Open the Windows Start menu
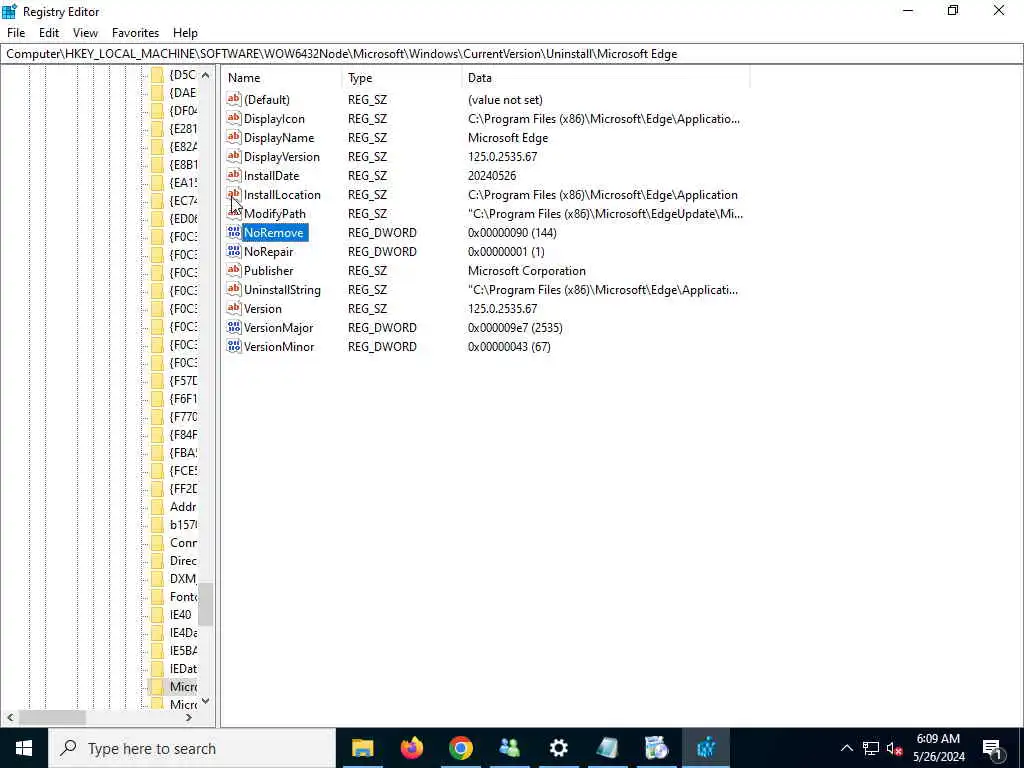Viewport: 1024px width, 768px height. coord(24,748)
